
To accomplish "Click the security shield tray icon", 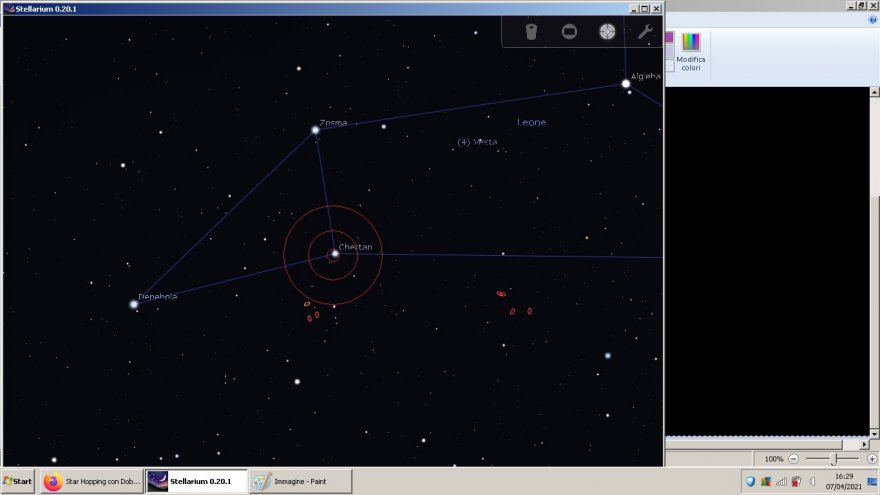I will click(750, 481).
